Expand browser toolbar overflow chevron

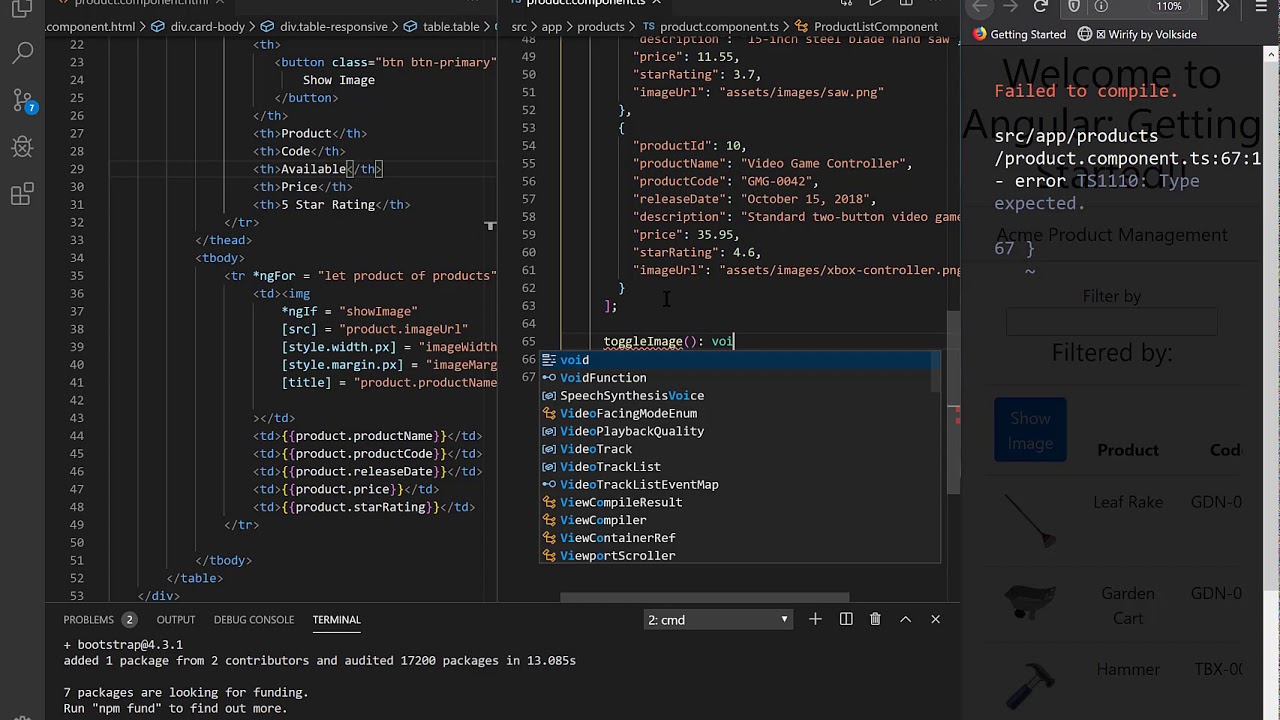coord(1223,7)
